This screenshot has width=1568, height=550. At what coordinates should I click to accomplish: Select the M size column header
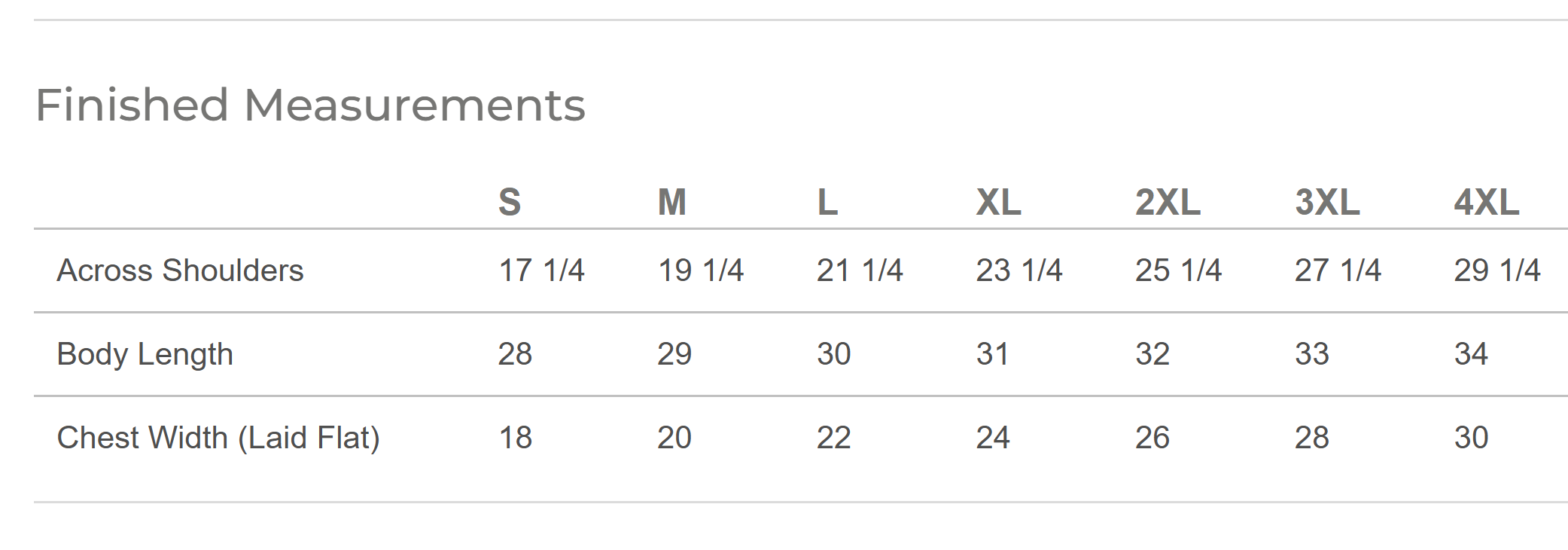[672, 202]
